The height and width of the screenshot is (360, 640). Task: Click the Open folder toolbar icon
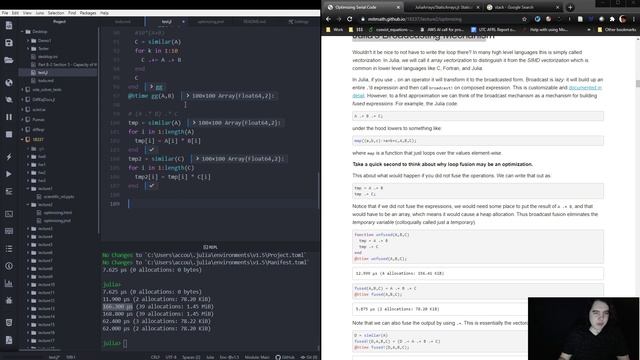(x=9, y=60)
